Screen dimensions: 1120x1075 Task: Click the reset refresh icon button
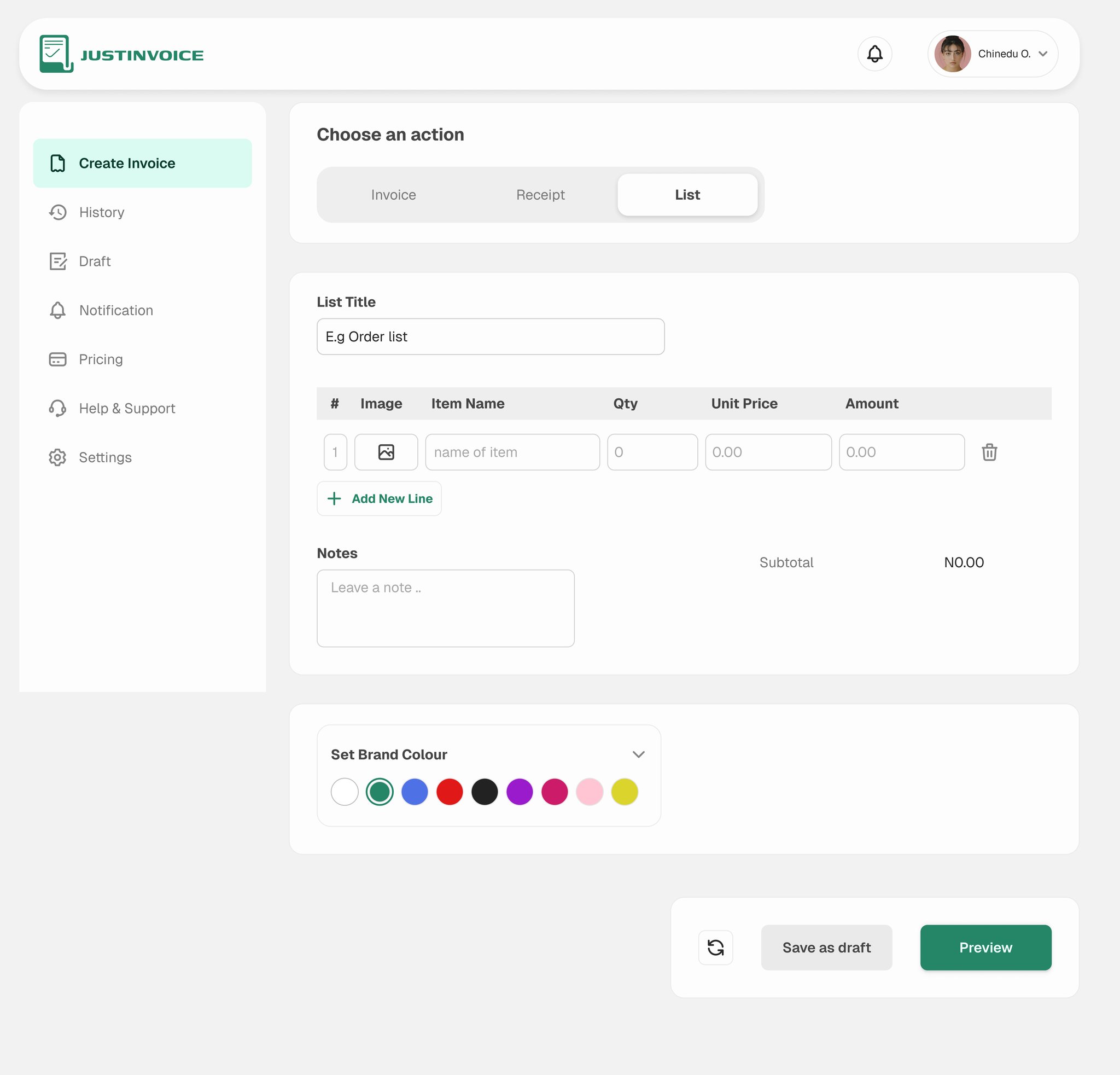point(715,947)
